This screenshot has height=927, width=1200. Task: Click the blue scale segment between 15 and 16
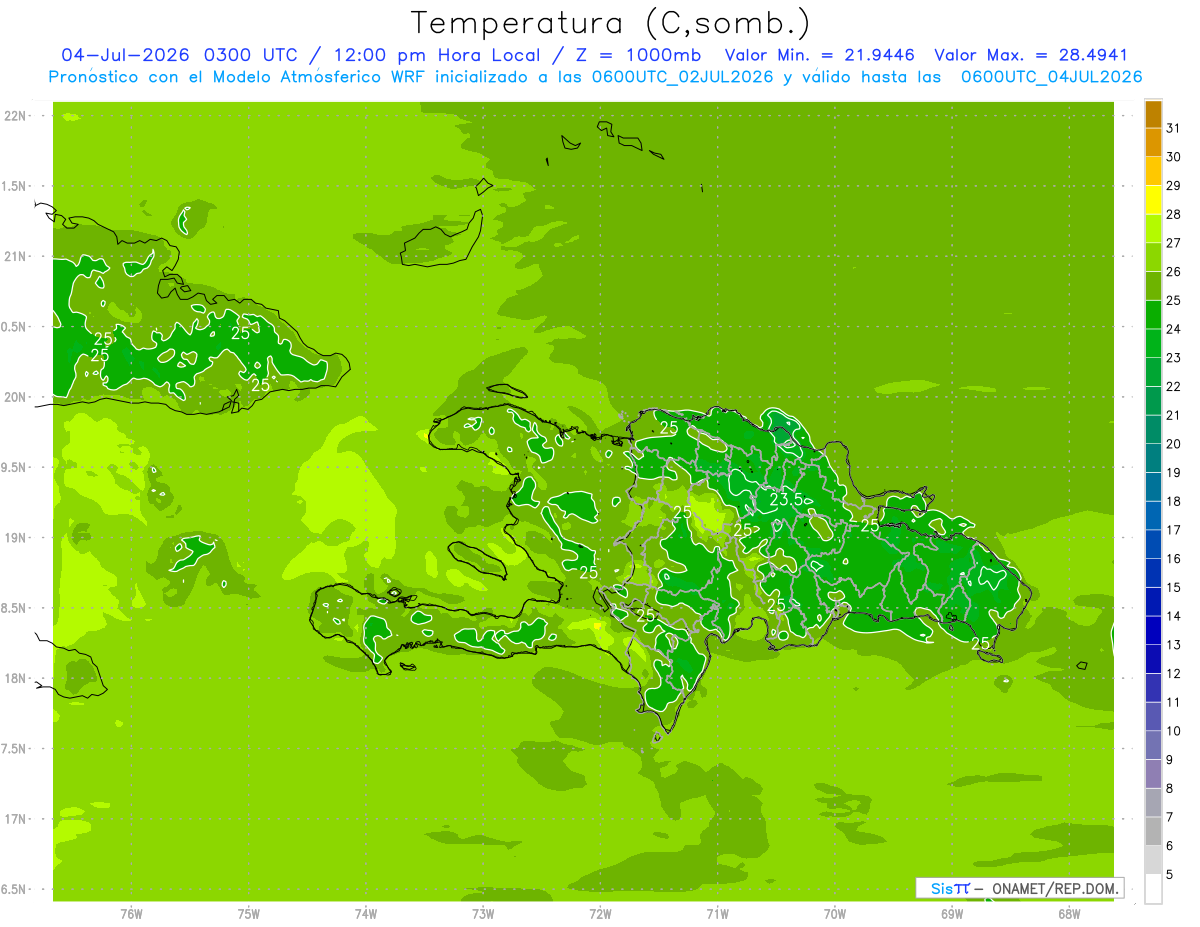pyautogui.click(x=1153, y=572)
